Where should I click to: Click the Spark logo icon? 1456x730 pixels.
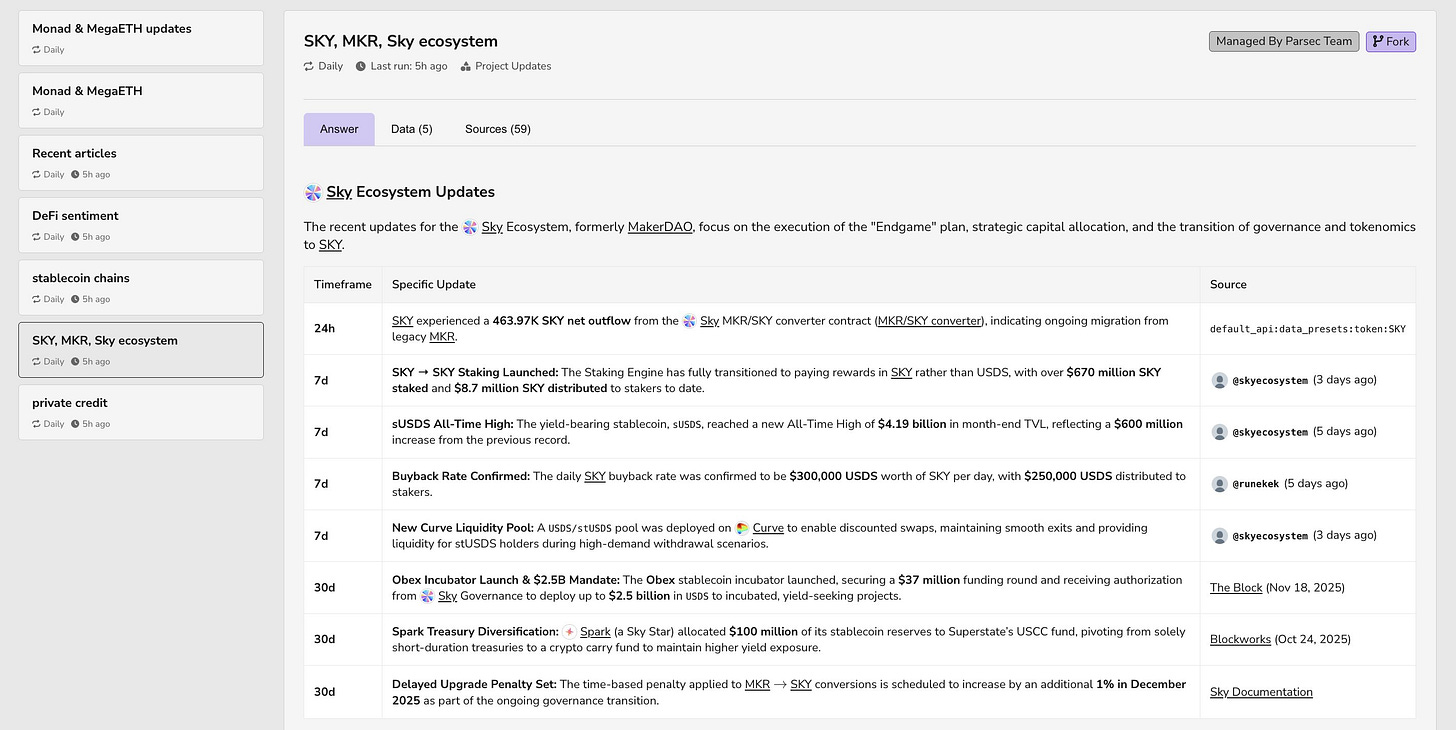click(x=569, y=632)
